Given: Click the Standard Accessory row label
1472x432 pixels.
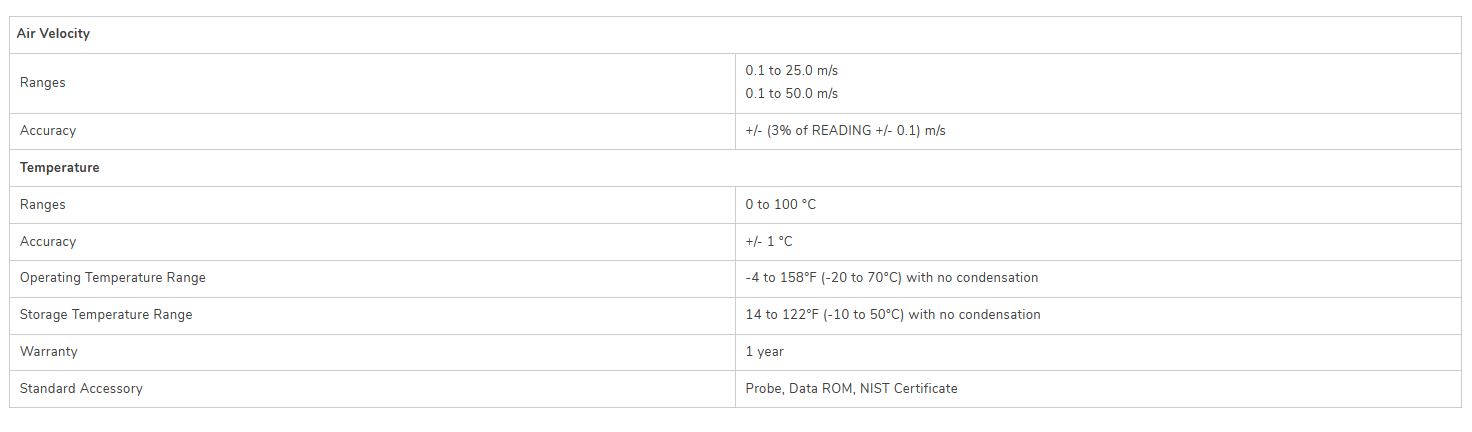Looking at the screenshot, I should coord(81,389).
